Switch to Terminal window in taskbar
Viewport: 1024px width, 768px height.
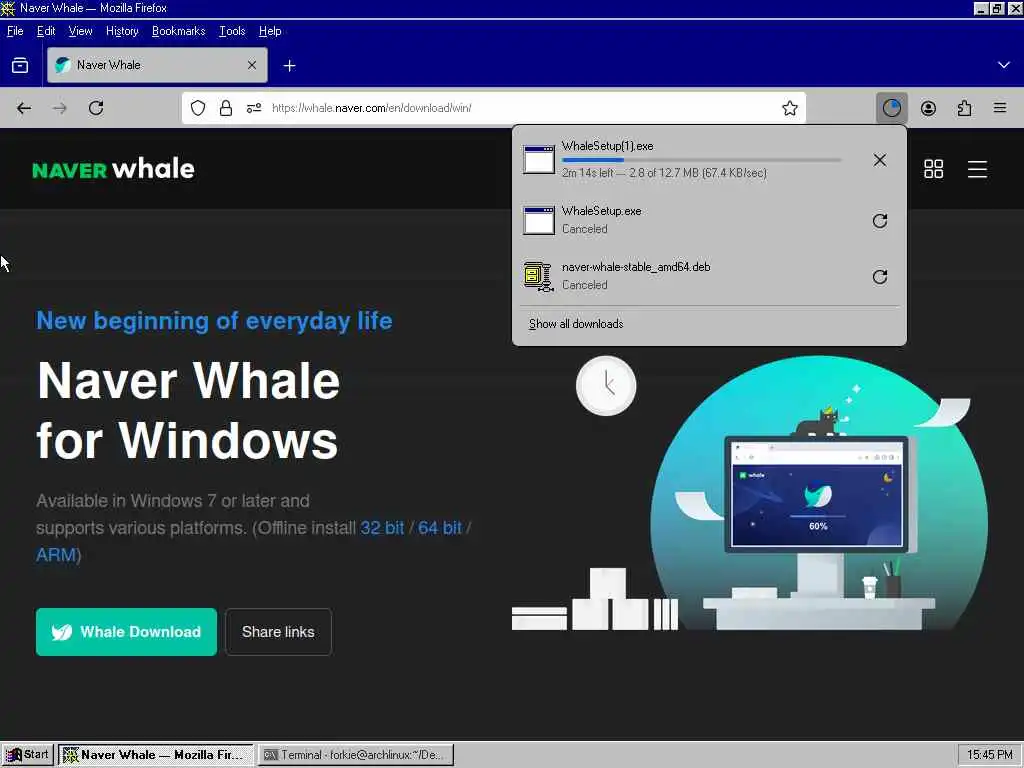[x=355, y=755]
